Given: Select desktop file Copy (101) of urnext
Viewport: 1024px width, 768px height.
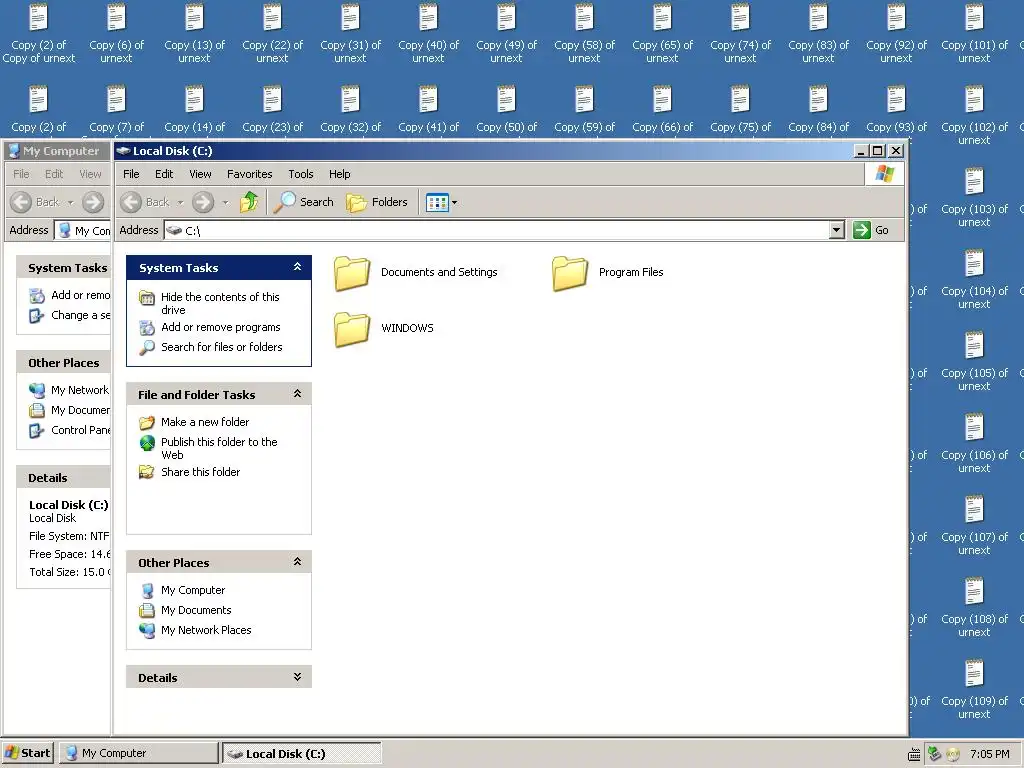Looking at the screenshot, I should (x=974, y=33).
